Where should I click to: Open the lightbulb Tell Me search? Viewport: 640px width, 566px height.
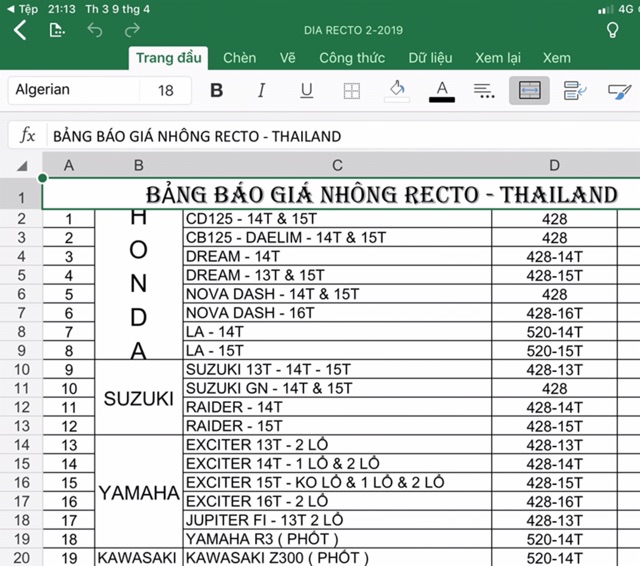coord(612,30)
